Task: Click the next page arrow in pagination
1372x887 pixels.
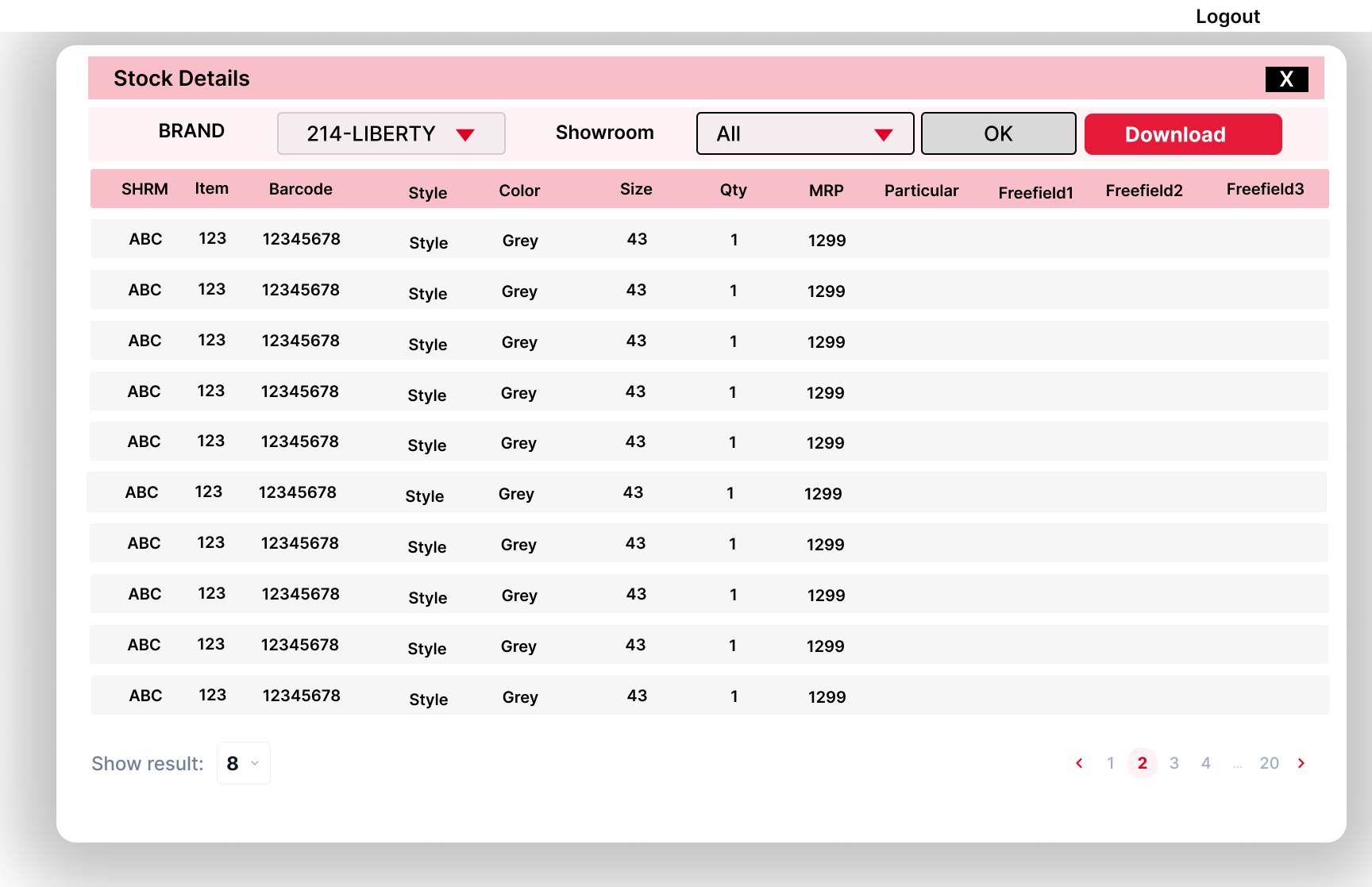Action: 1301,763
